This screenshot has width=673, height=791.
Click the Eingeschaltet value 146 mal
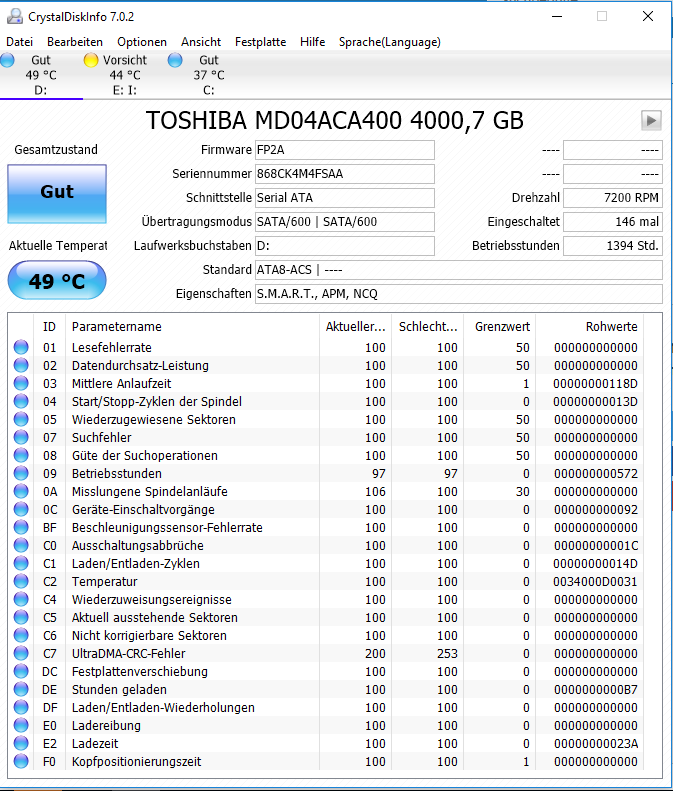pyautogui.click(x=612, y=222)
